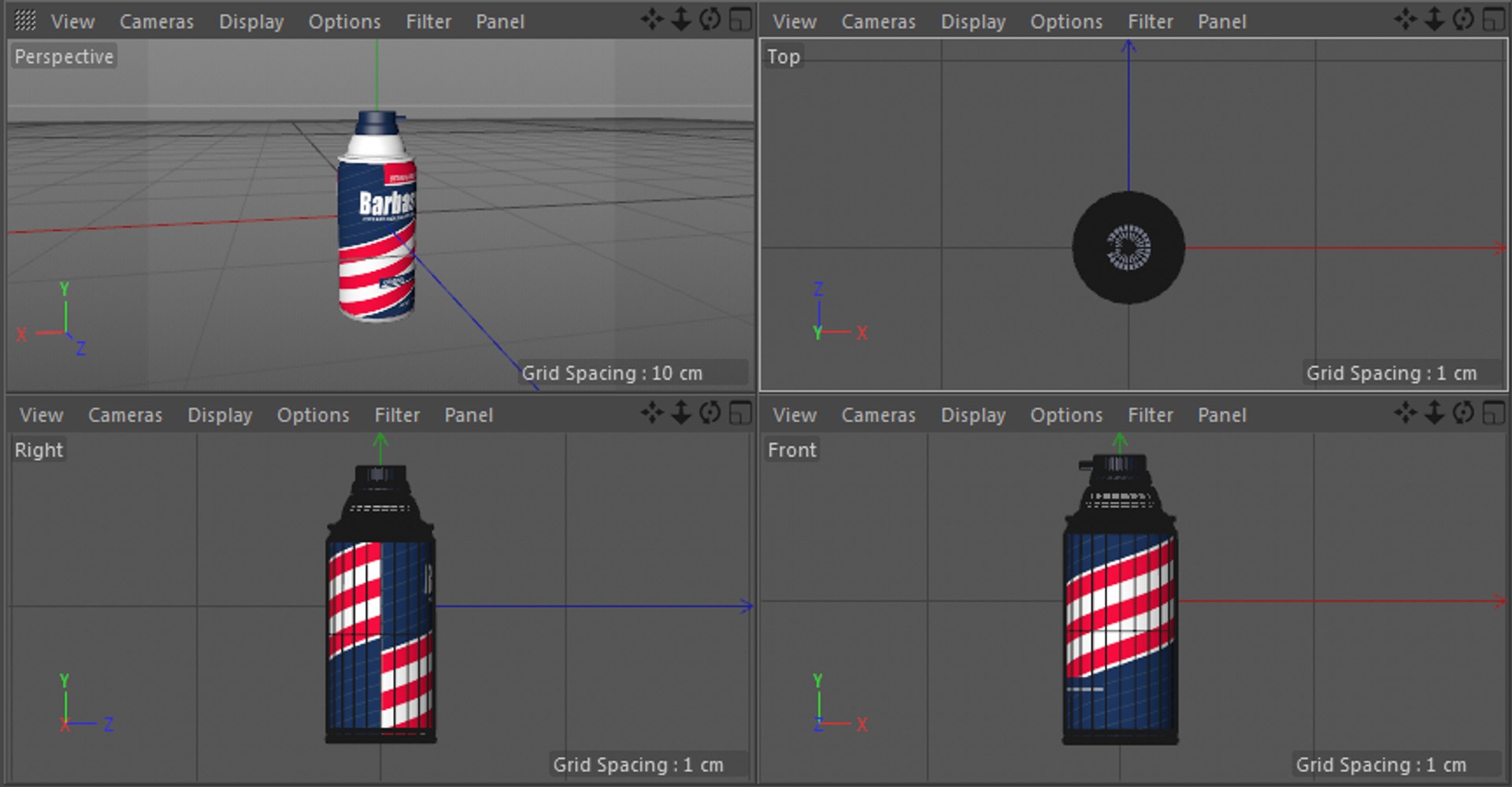Click the red X axis arrowhead in Front view
Viewport: 1512px width, 787px height.
coord(1499,601)
